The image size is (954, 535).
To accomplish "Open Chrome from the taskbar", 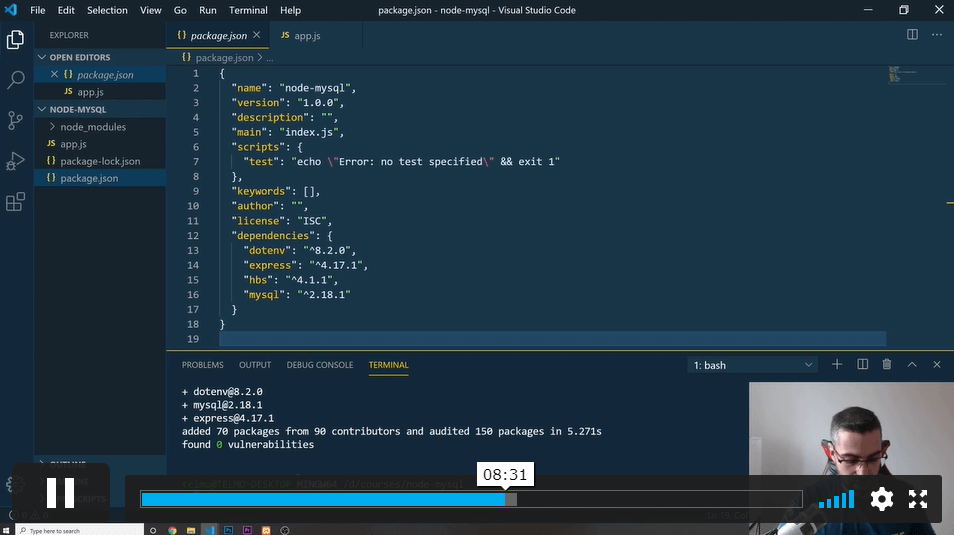I will [172, 530].
